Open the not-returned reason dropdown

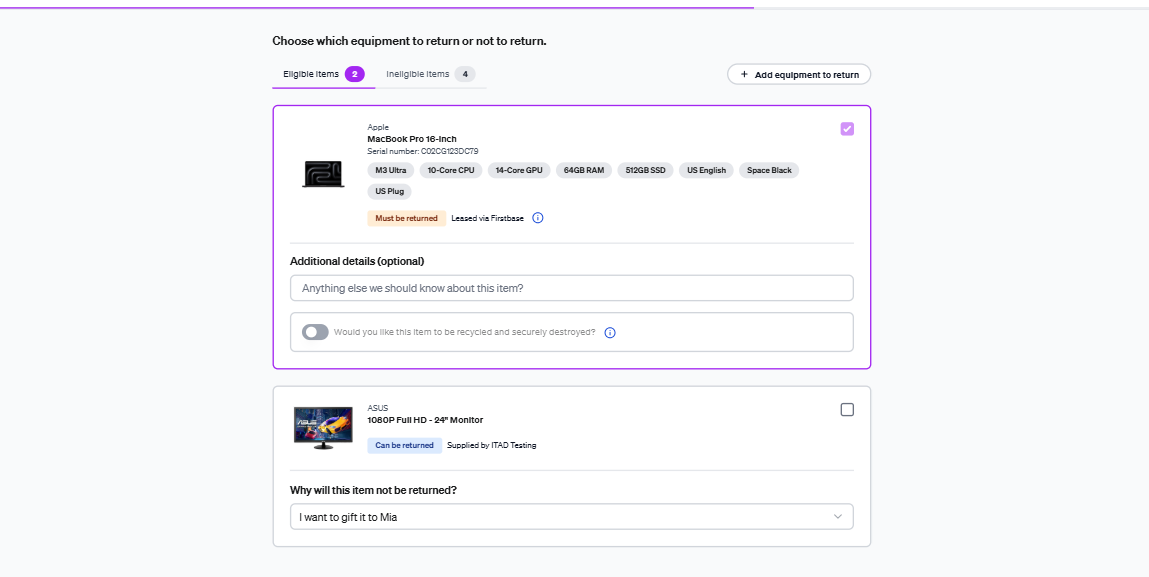pyautogui.click(x=572, y=516)
